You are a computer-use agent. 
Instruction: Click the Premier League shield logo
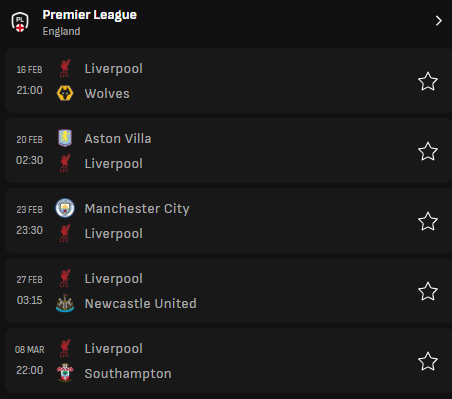[x=20, y=22]
